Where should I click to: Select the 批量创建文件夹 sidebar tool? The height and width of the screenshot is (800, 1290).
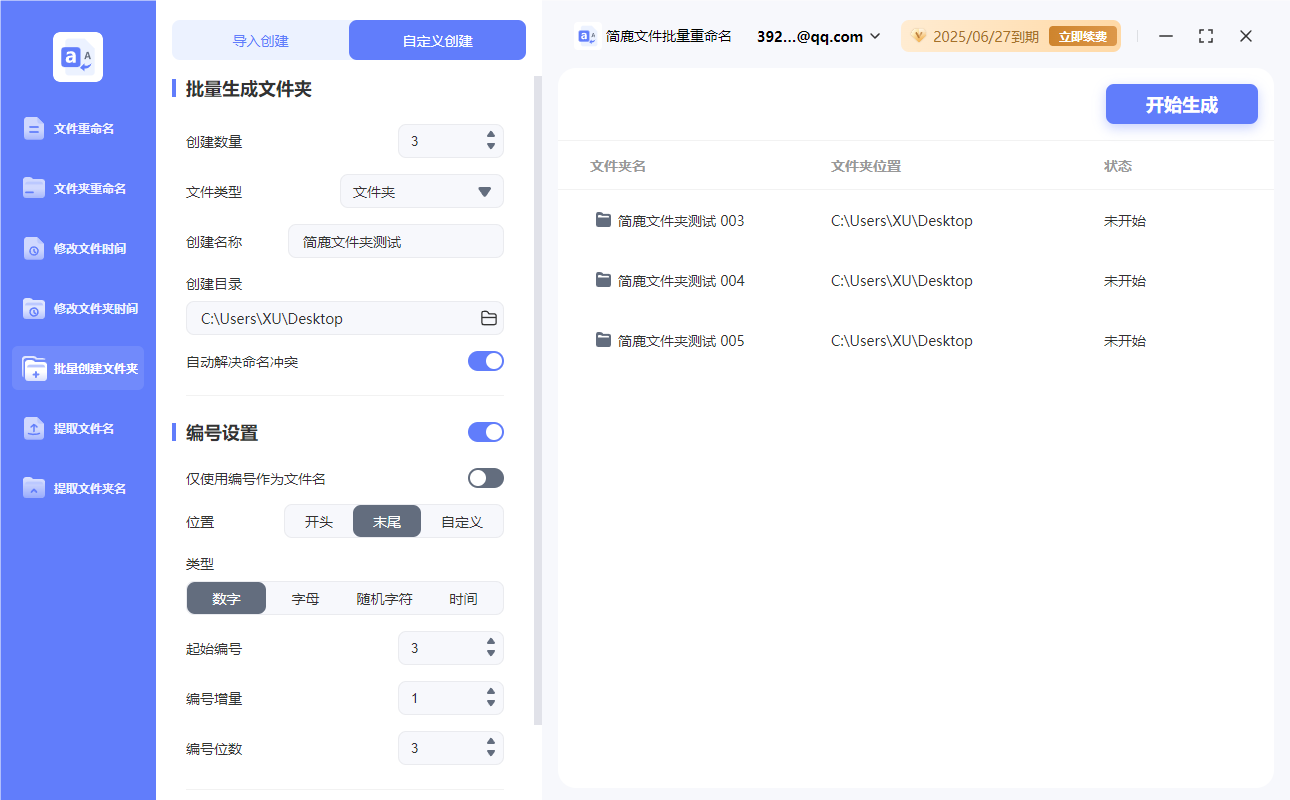point(78,368)
